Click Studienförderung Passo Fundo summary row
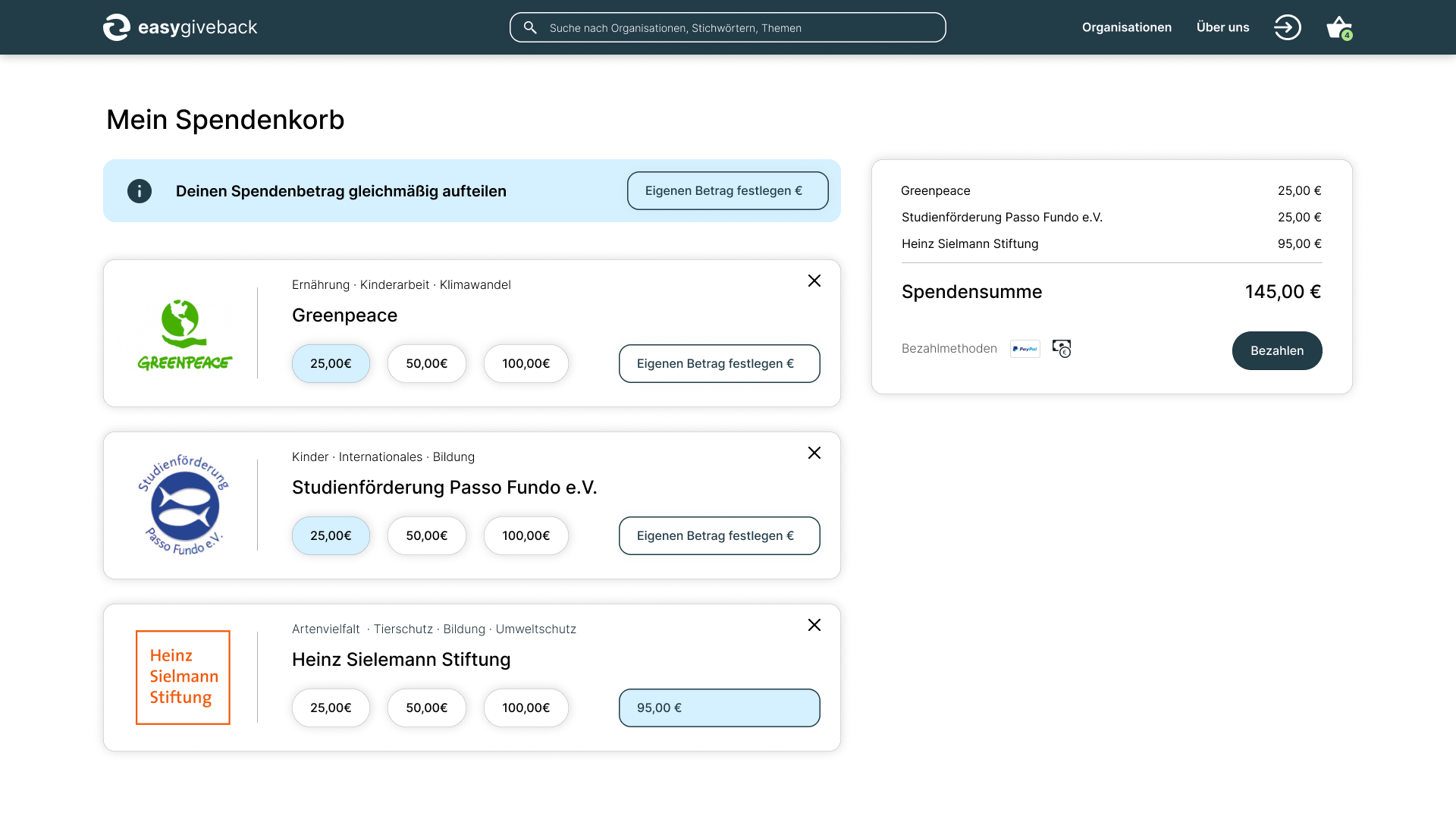Viewport: 1456px width, 819px height. [x=1111, y=218]
